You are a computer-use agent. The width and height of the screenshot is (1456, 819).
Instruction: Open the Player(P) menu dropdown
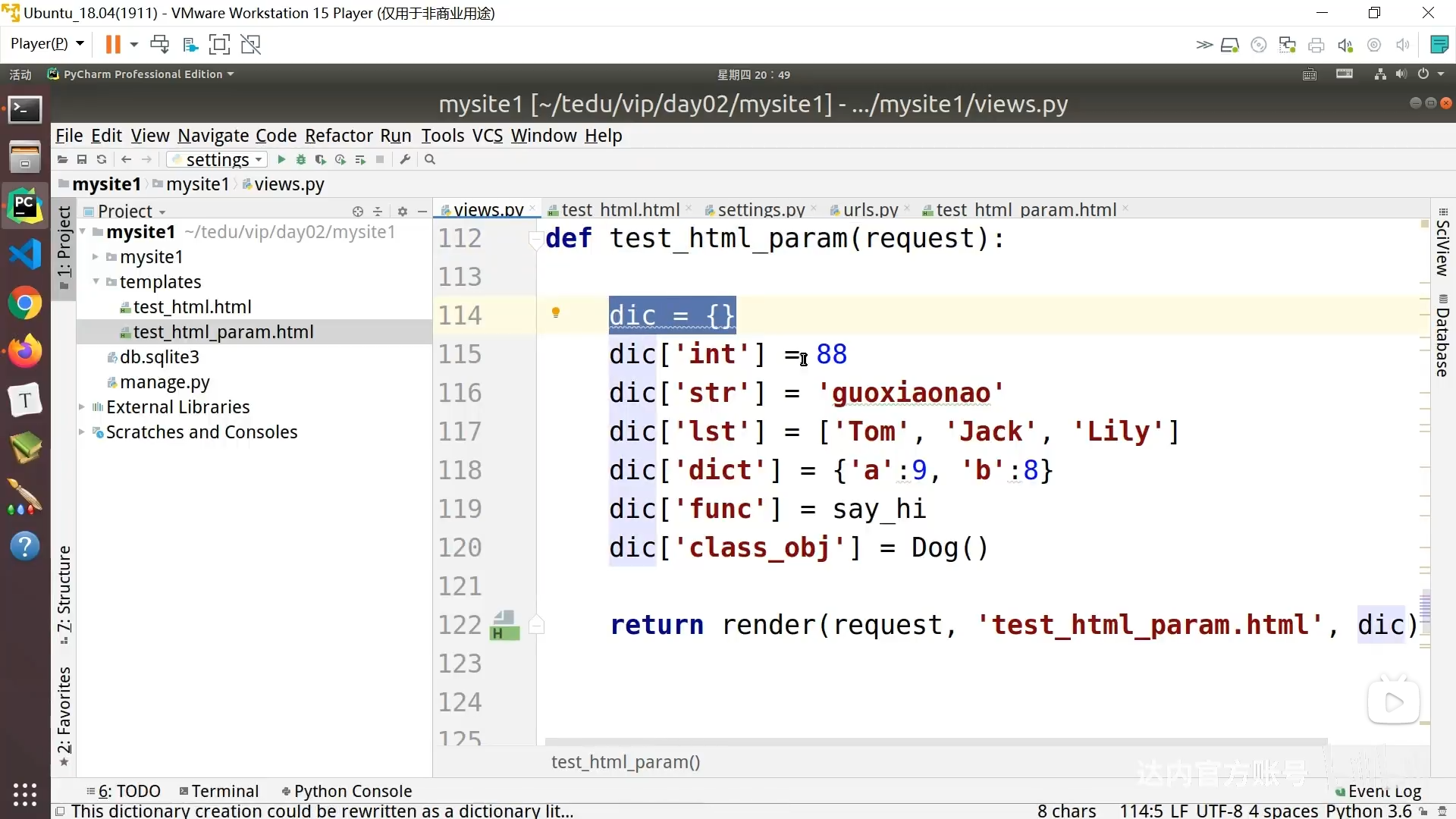click(x=47, y=44)
